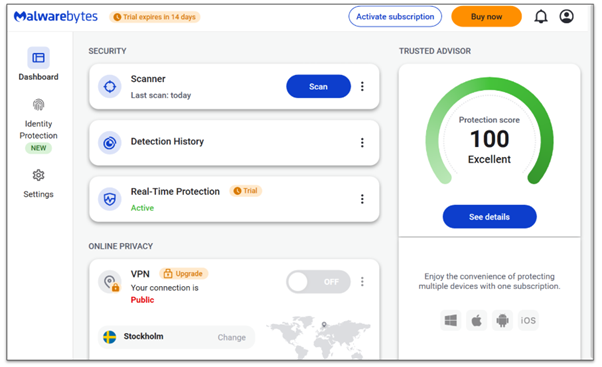Open the user account profile icon

pyautogui.click(x=566, y=17)
